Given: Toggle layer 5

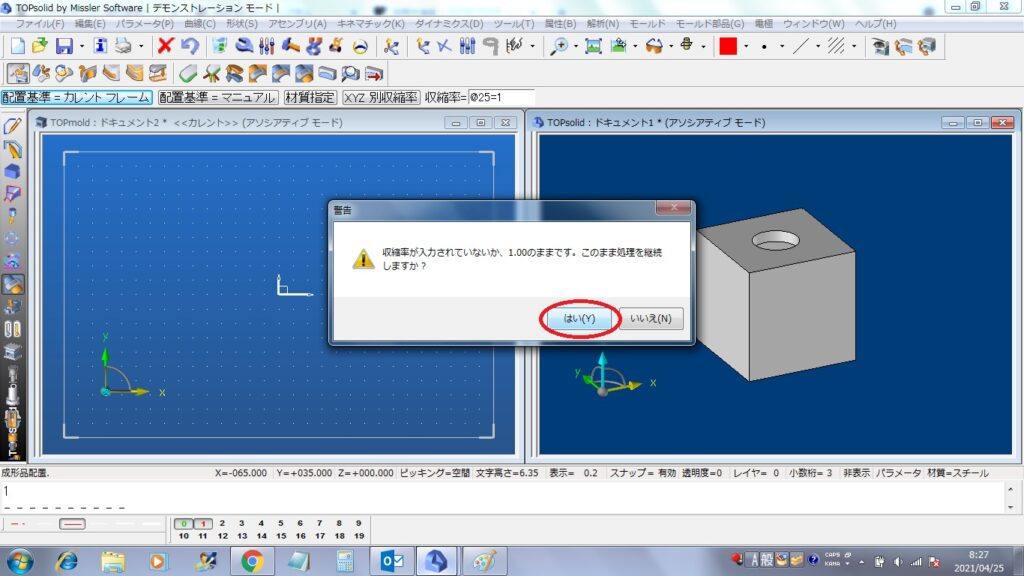Looking at the screenshot, I should tap(281, 523).
